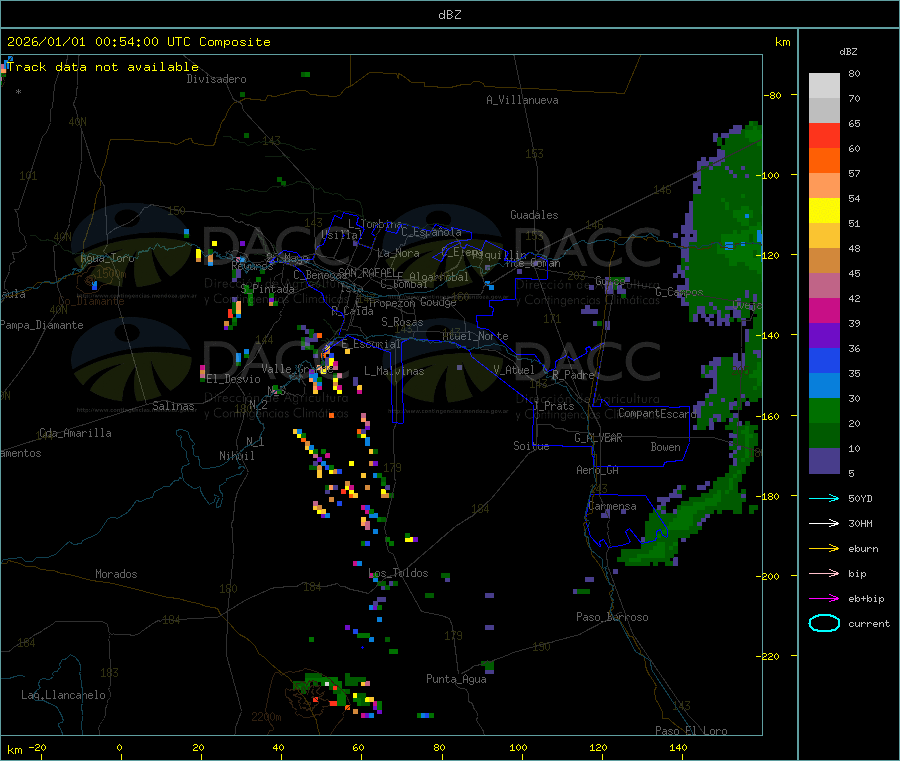
Task: Click the Atuel_Norte map label
Action: (475, 336)
